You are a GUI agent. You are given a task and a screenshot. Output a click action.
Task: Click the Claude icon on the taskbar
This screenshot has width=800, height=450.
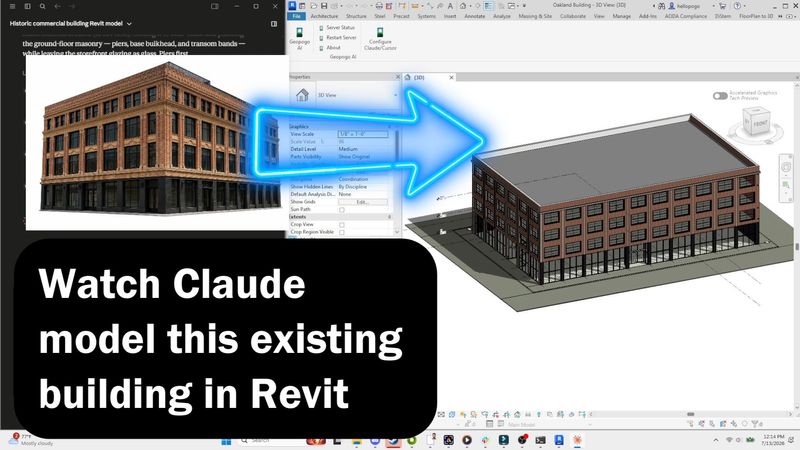577,440
